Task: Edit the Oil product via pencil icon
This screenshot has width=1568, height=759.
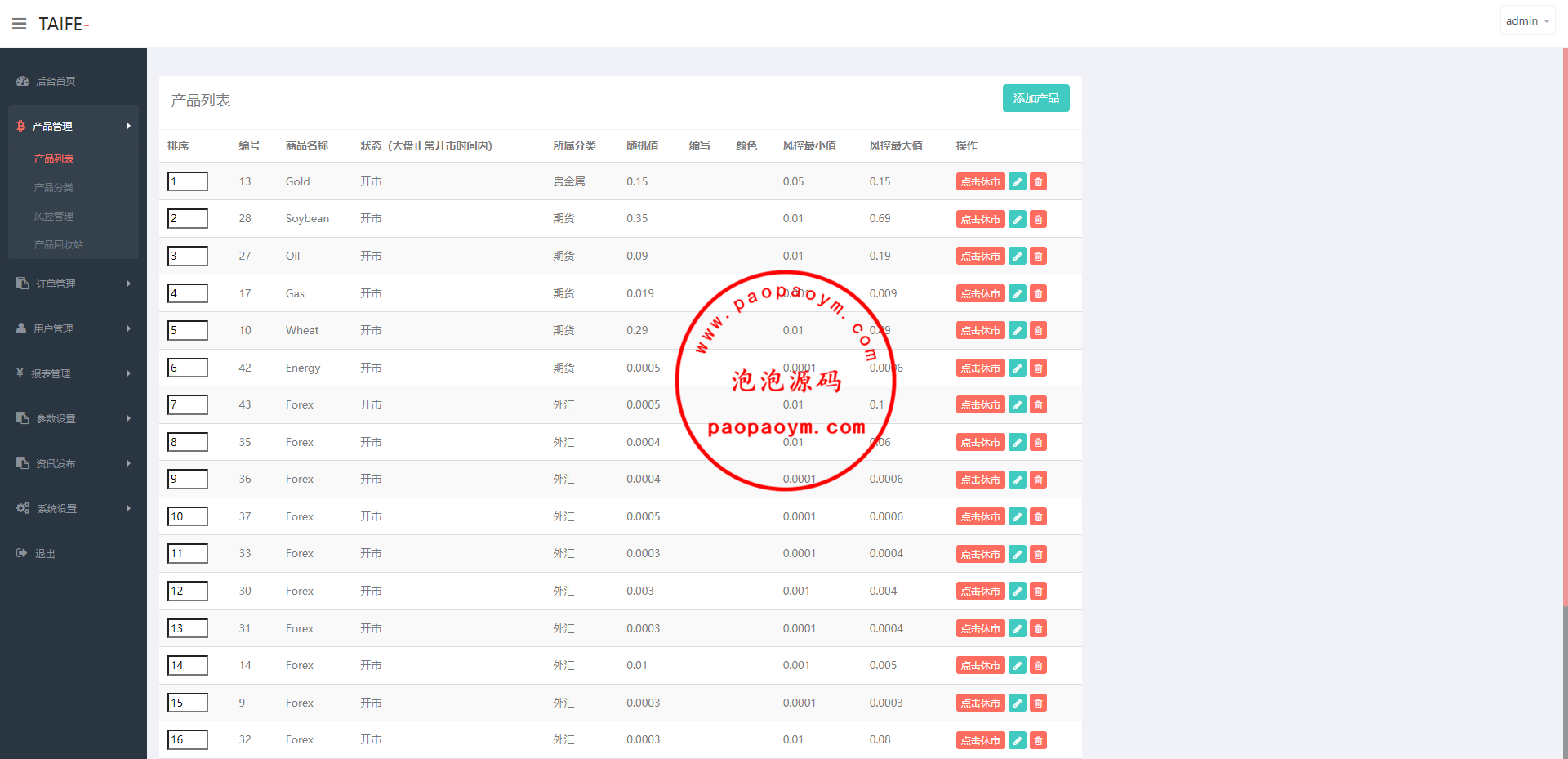Action: tap(1017, 257)
